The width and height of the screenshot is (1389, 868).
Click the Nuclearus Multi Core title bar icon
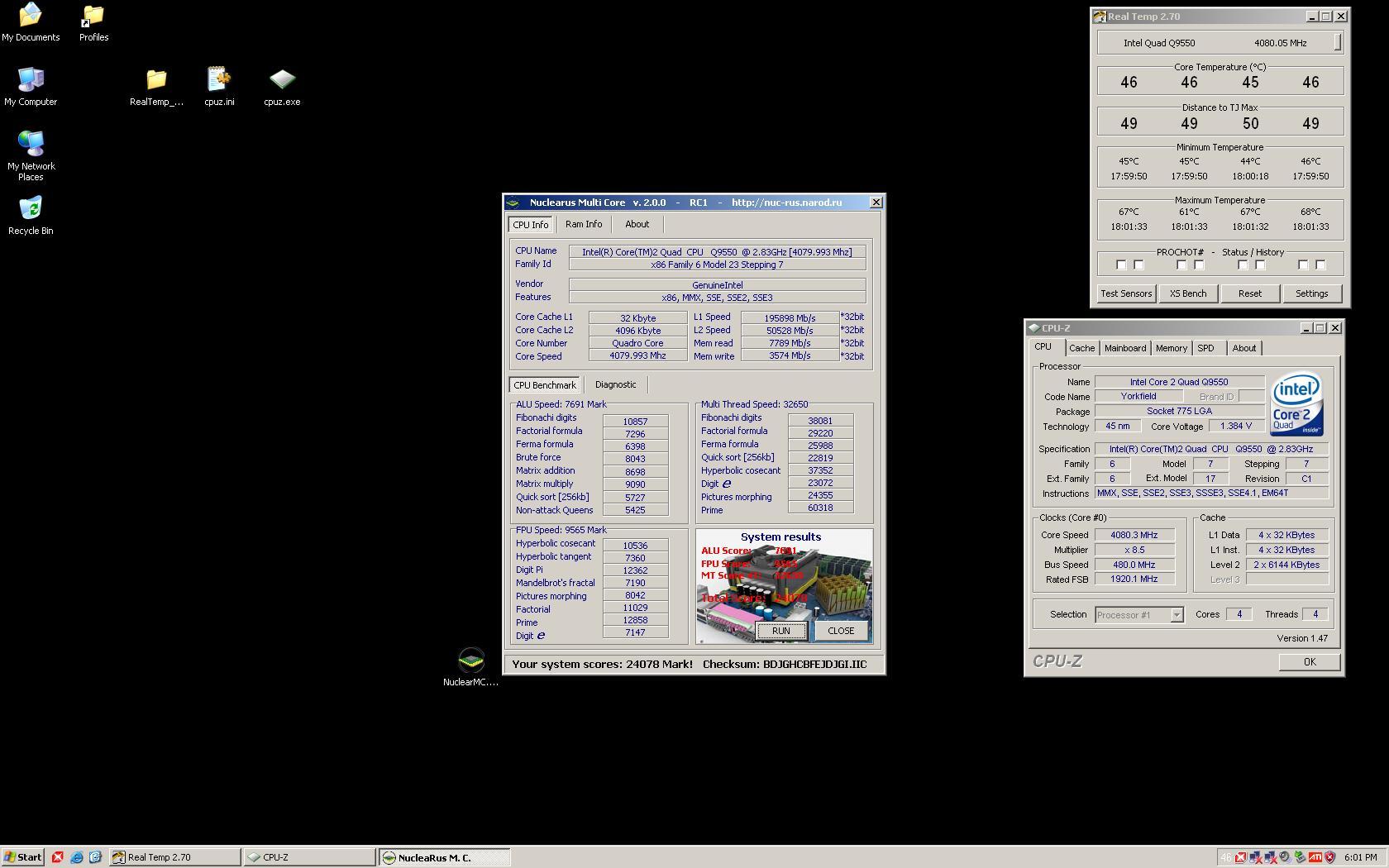tap(513, 203)
